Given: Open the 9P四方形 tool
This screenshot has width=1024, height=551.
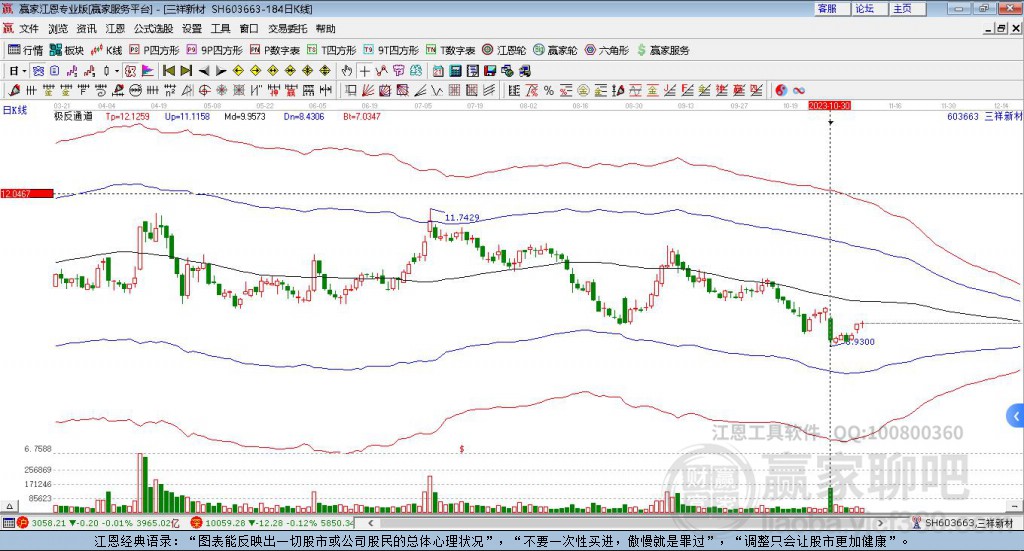Looking at the screenshot, I should [x=214, y=50].
